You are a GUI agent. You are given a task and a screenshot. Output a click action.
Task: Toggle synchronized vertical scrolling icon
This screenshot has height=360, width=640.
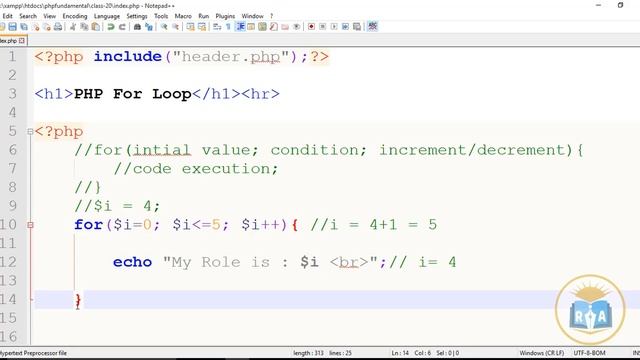click(190, 27)
